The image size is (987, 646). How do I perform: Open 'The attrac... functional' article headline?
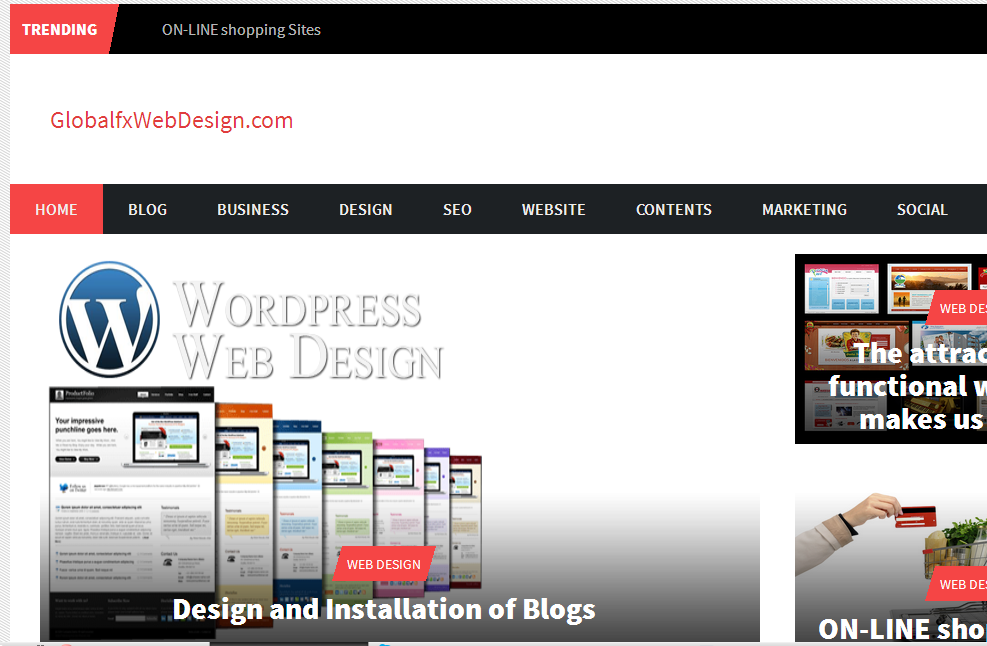click(908, 386)
